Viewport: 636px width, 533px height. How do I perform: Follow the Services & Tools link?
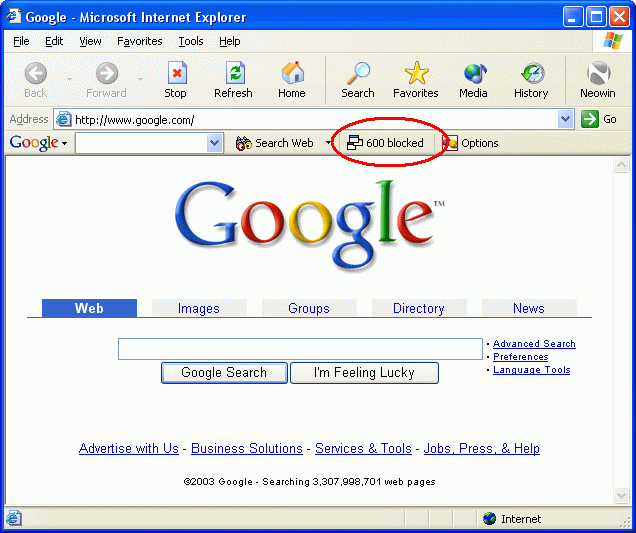point(363,448)
